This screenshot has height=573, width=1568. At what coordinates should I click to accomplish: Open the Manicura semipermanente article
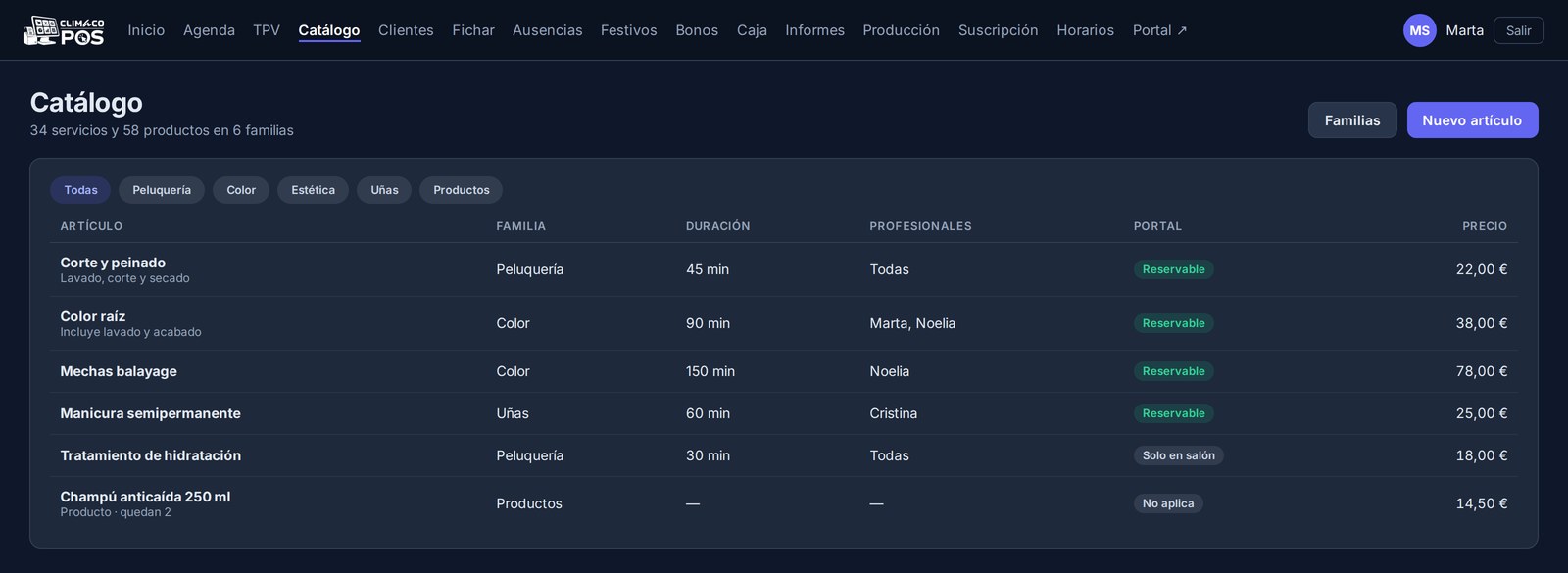[150, 413]
